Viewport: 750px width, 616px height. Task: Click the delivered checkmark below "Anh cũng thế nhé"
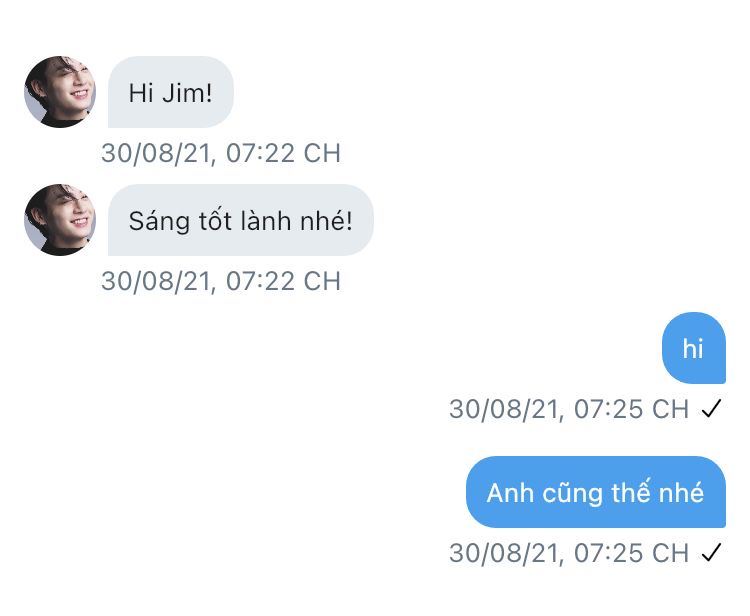coord(711,553)
